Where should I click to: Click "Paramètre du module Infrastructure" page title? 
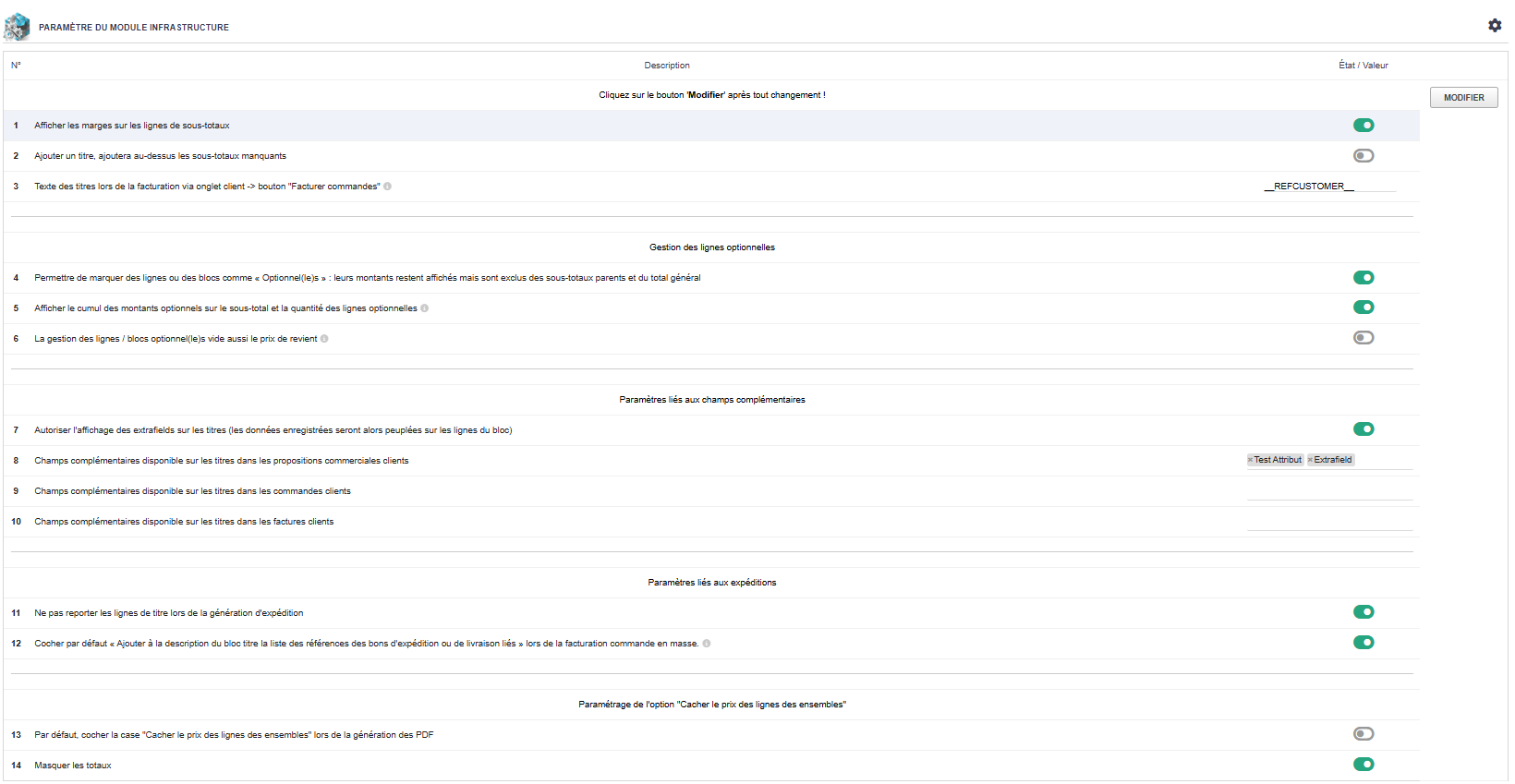[134, 28]
